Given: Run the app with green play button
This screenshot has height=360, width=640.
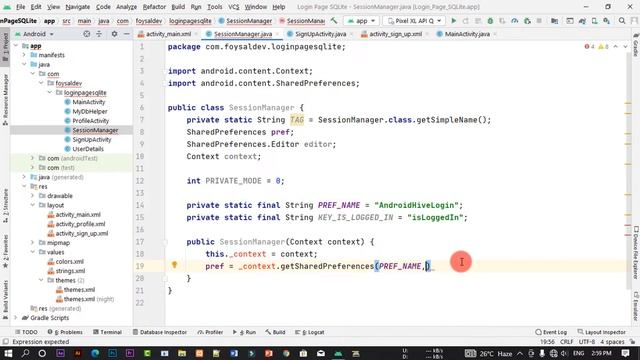Looking at the screenshot, I should coord(453,20).
